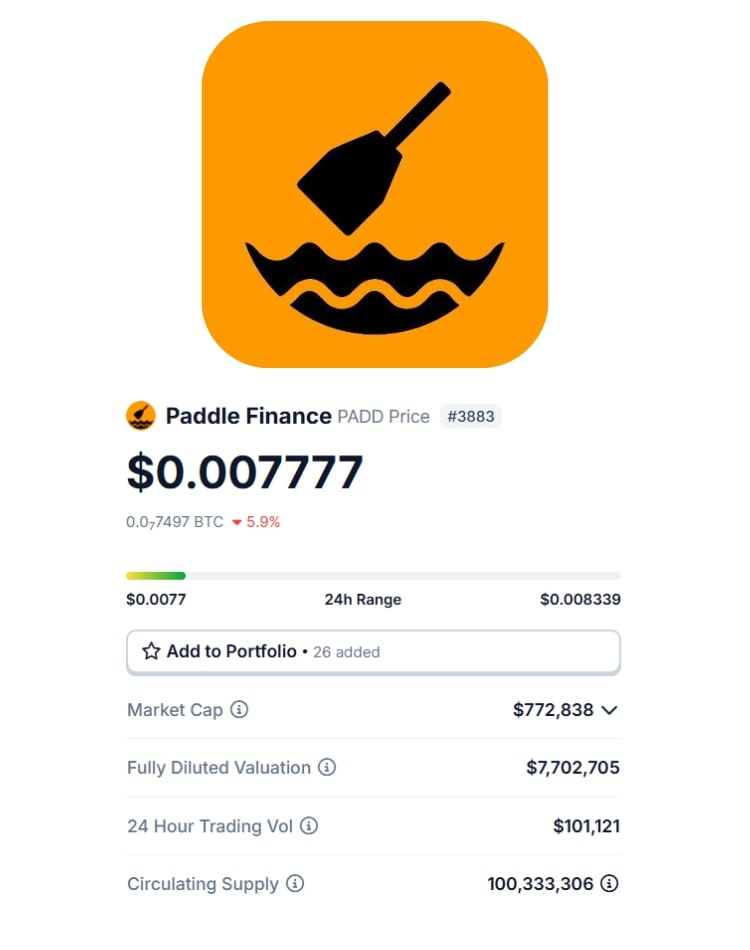Open the Market Cap info icon
This screenshot has width=750, height=950.
(239, 709)
